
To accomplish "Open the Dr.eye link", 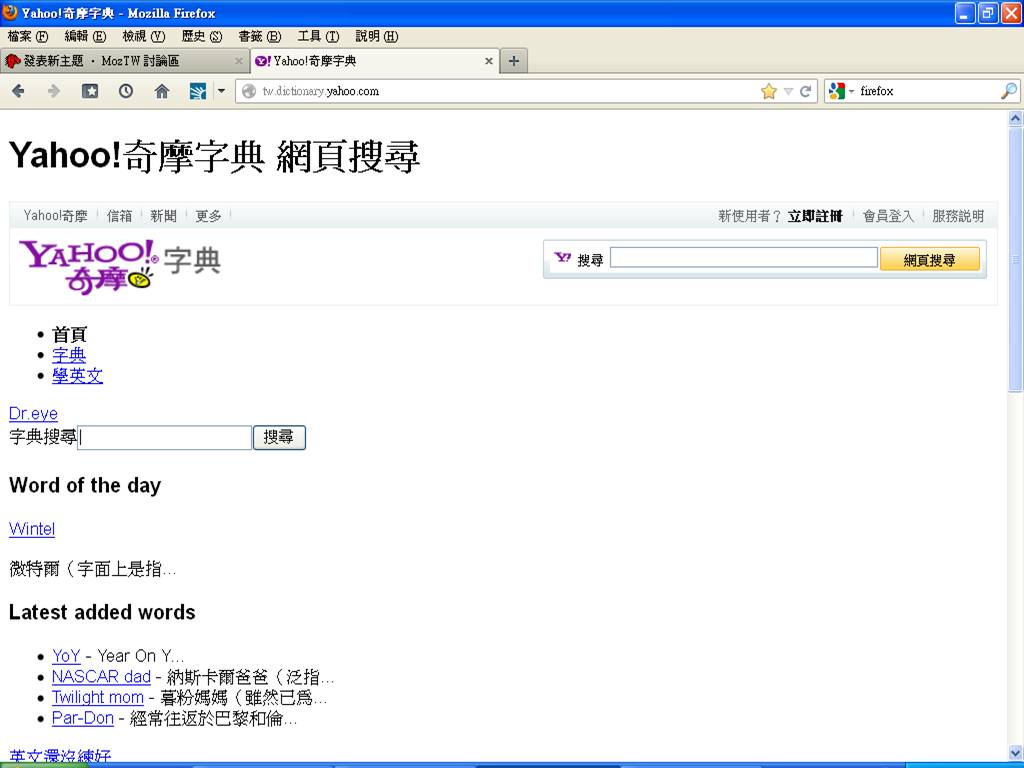I will (33, 413).
